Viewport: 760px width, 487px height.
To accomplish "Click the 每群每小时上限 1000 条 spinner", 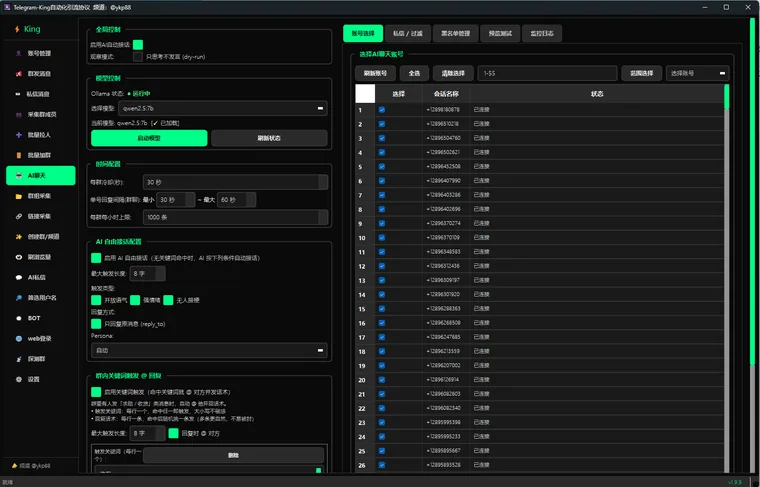I will point(323,217).
